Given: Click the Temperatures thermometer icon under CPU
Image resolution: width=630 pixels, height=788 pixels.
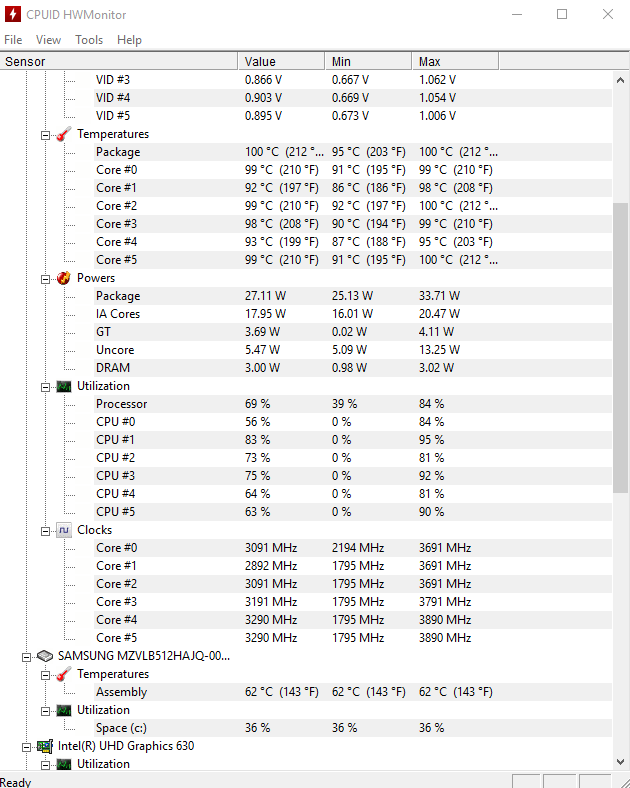Looking at the screenshot, I should coord(64,134).
